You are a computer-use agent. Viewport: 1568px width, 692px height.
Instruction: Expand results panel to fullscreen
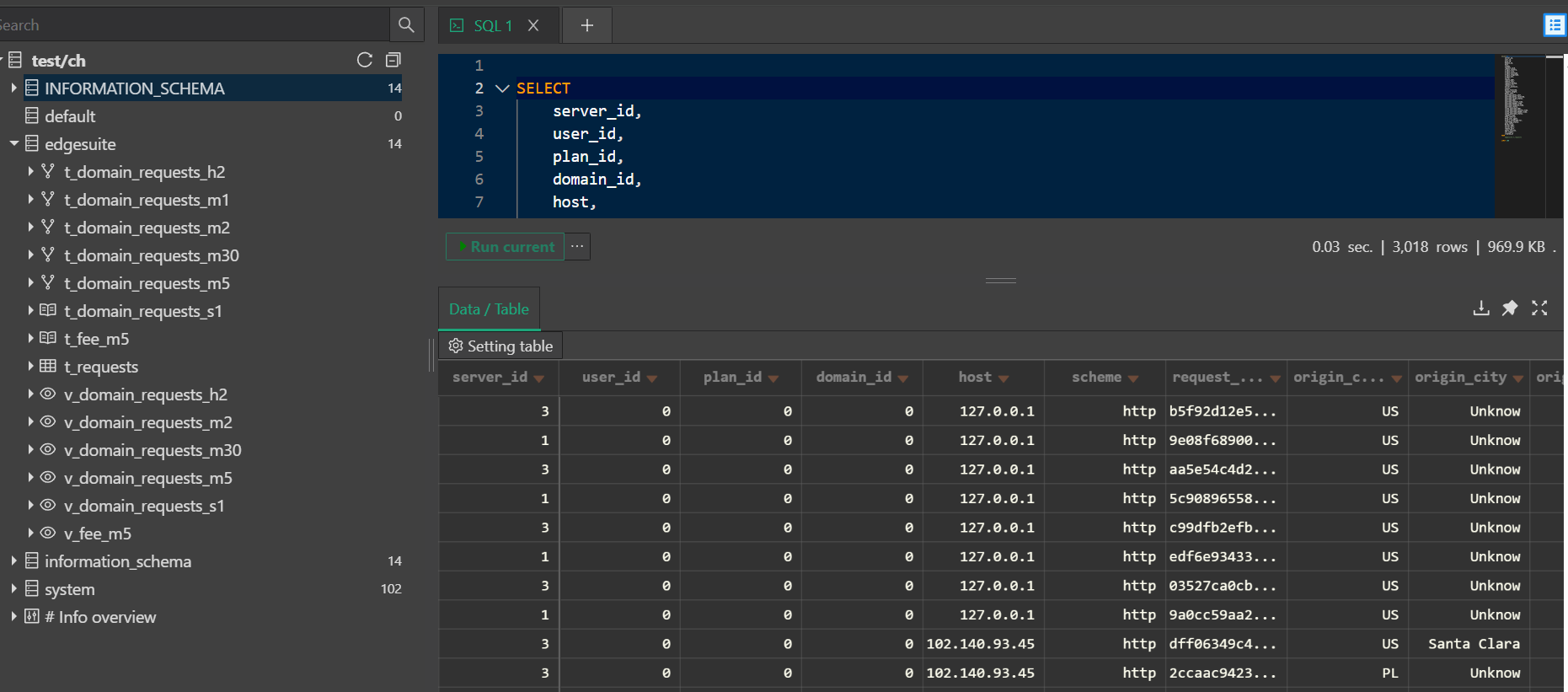click(1539, 308)
